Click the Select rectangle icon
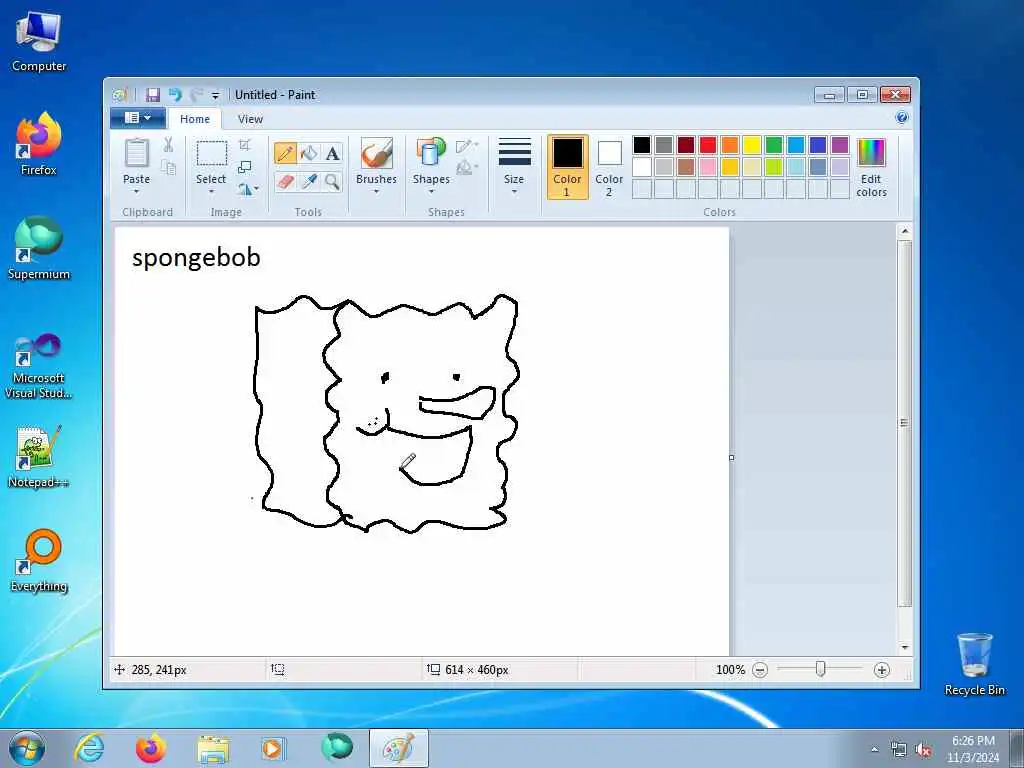This screenshot has height=768, width=1024. point(212,153)
